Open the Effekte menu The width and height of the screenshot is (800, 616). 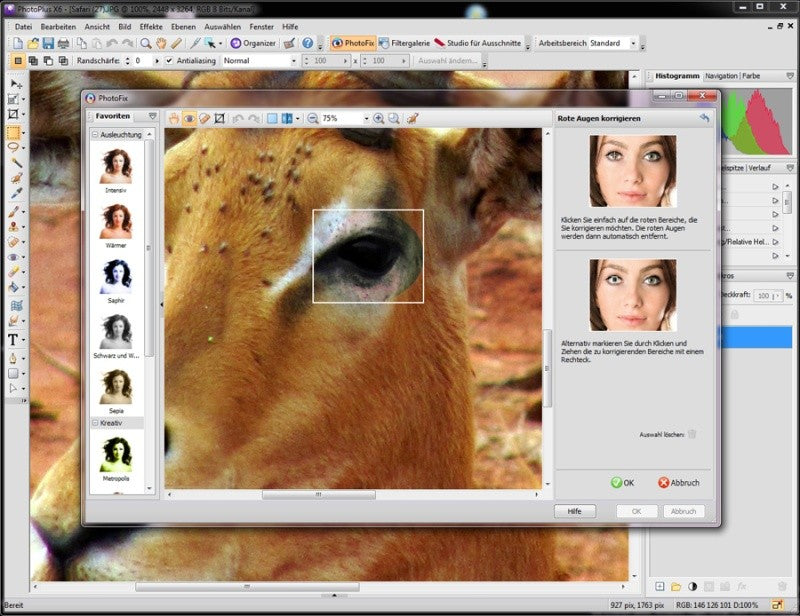151,27
